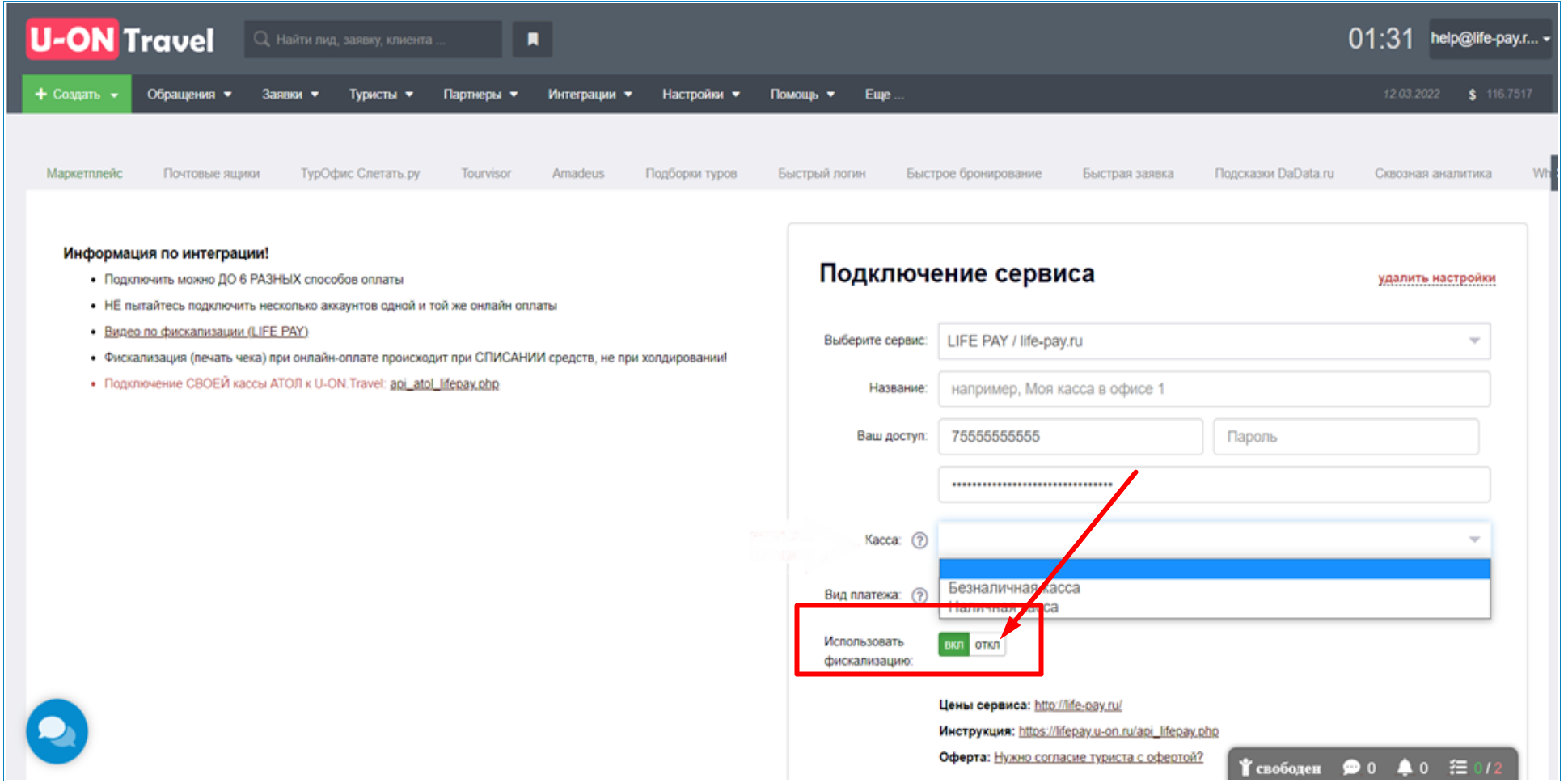Turn fiscalization on with вкл

pos(954,645)
